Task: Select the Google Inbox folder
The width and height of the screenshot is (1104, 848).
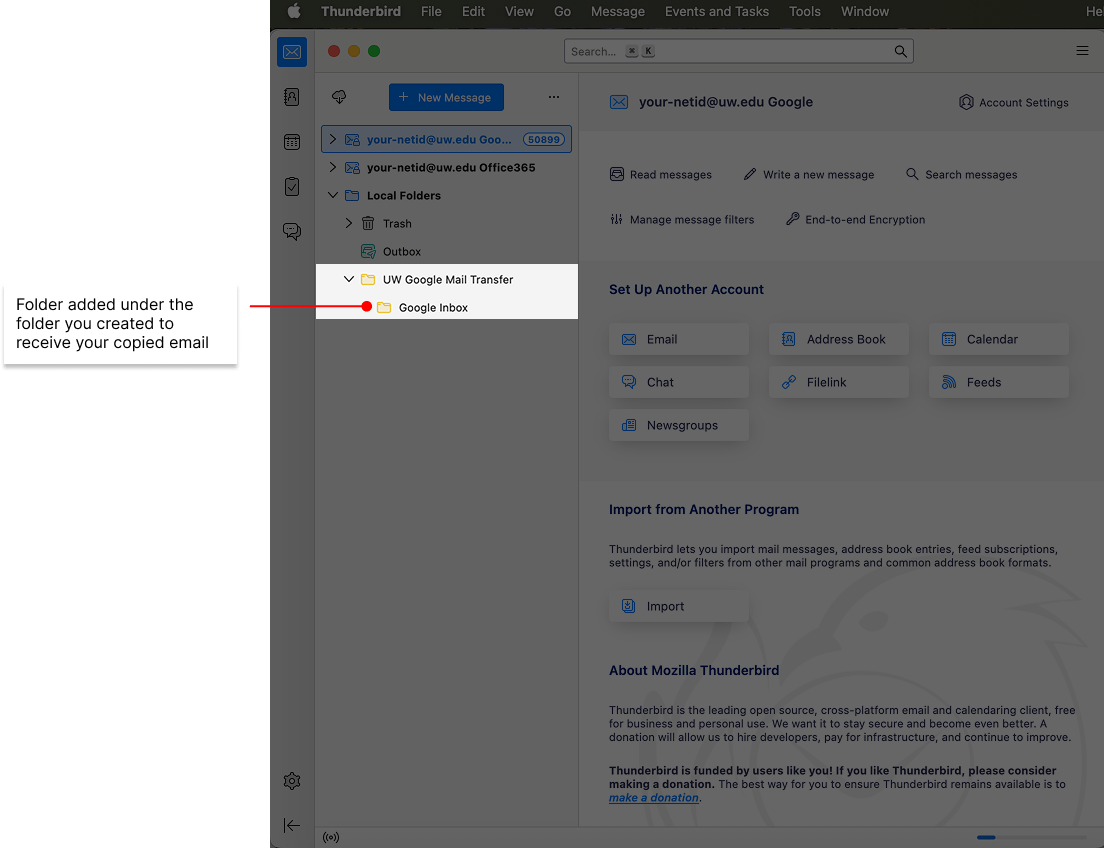Action: pyautogui.click(x=433, y=308)
